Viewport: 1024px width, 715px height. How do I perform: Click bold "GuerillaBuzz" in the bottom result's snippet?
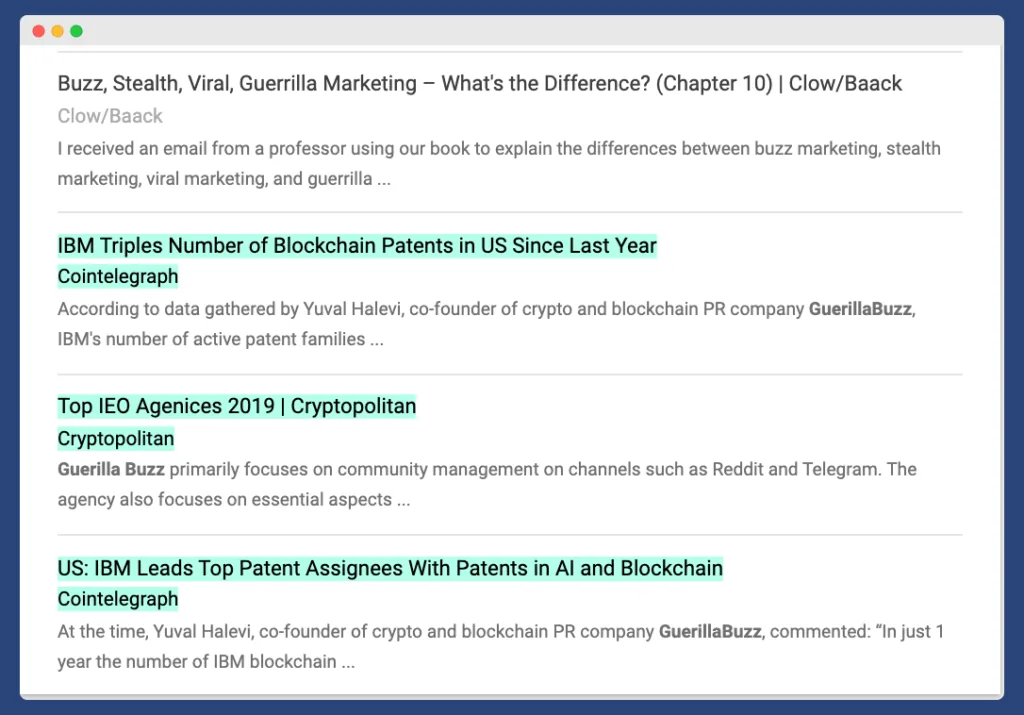pyautogui.click(x=710, y=631)
